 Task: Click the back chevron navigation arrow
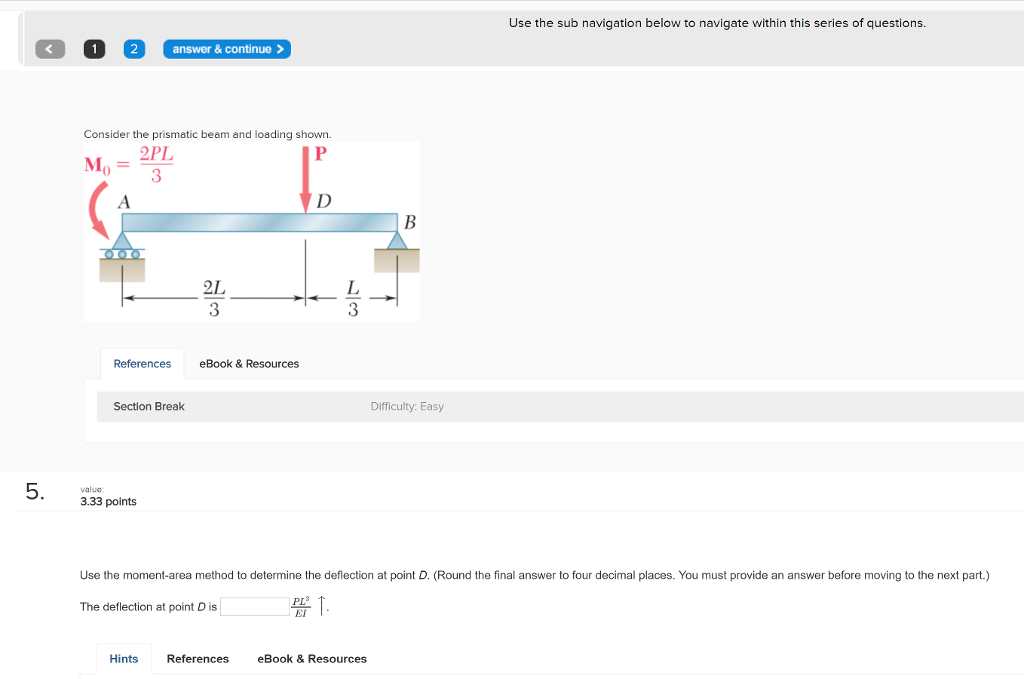49,48
